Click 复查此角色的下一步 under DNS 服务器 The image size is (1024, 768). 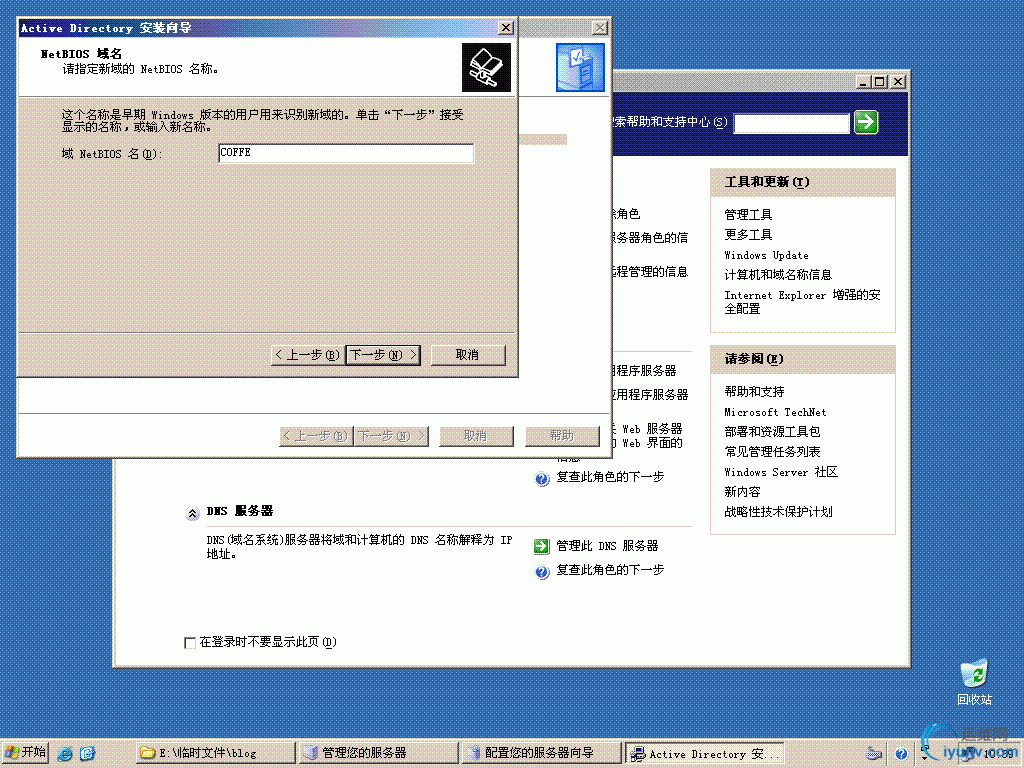(x=610, y=570)
